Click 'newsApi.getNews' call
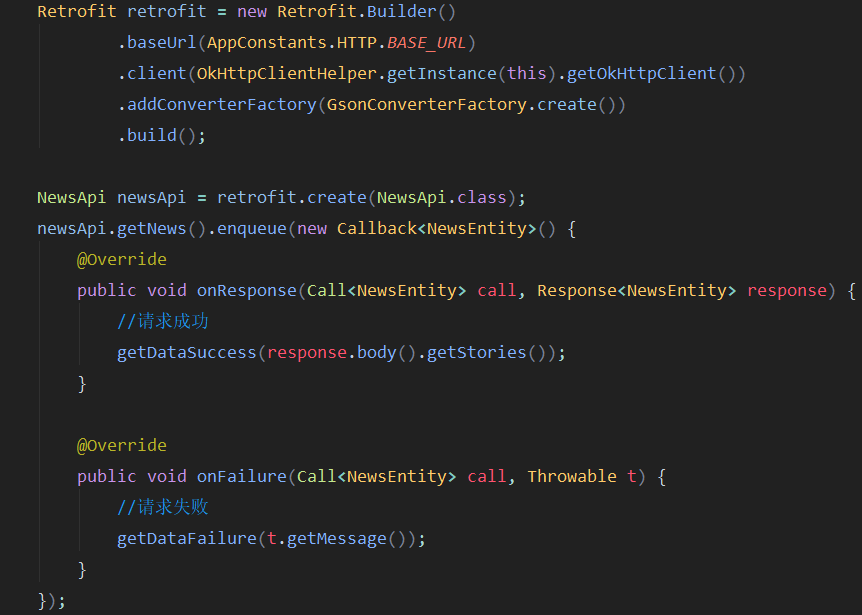 click(x=112, y=229)
